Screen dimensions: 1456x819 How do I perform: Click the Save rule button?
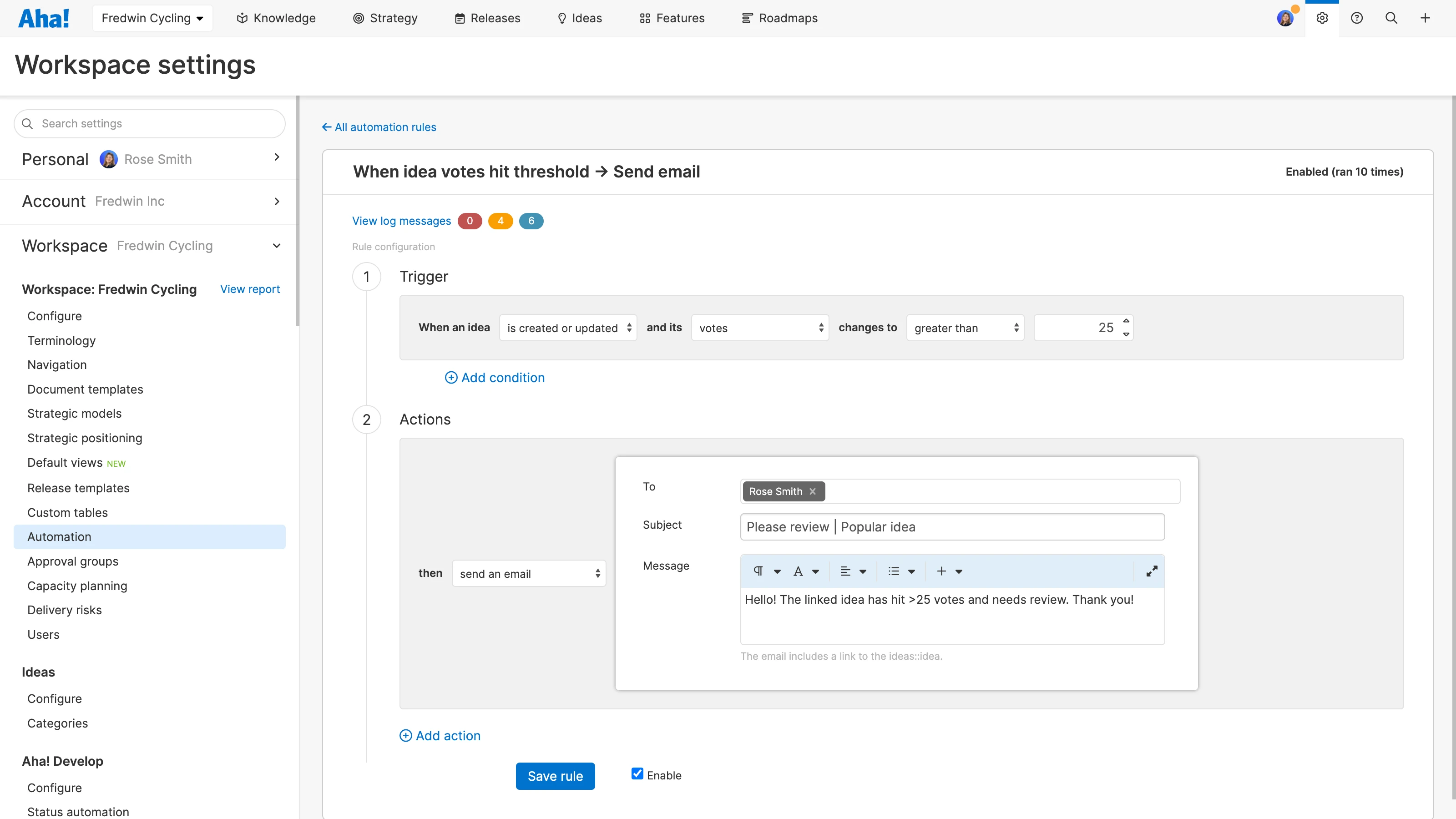tap(555, 775)
